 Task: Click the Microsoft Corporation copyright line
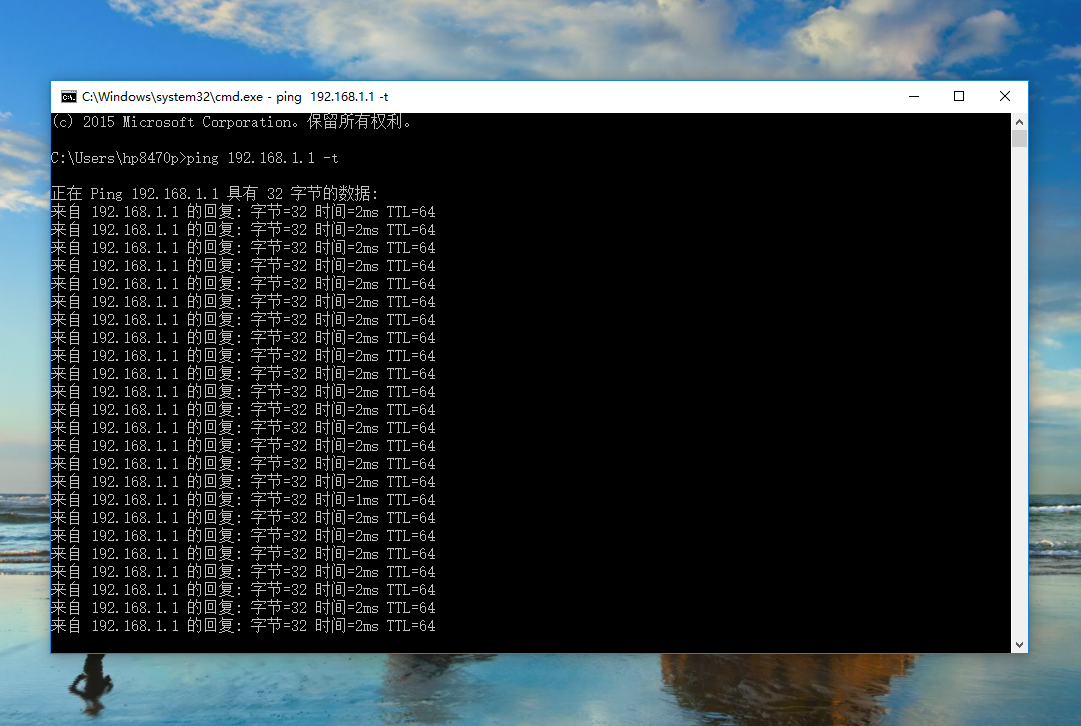232,122
